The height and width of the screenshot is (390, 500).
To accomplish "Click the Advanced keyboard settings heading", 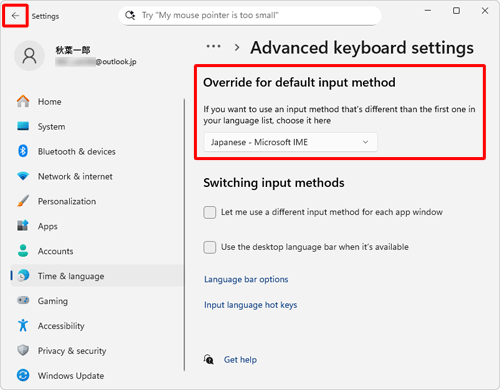I will 362,48.
